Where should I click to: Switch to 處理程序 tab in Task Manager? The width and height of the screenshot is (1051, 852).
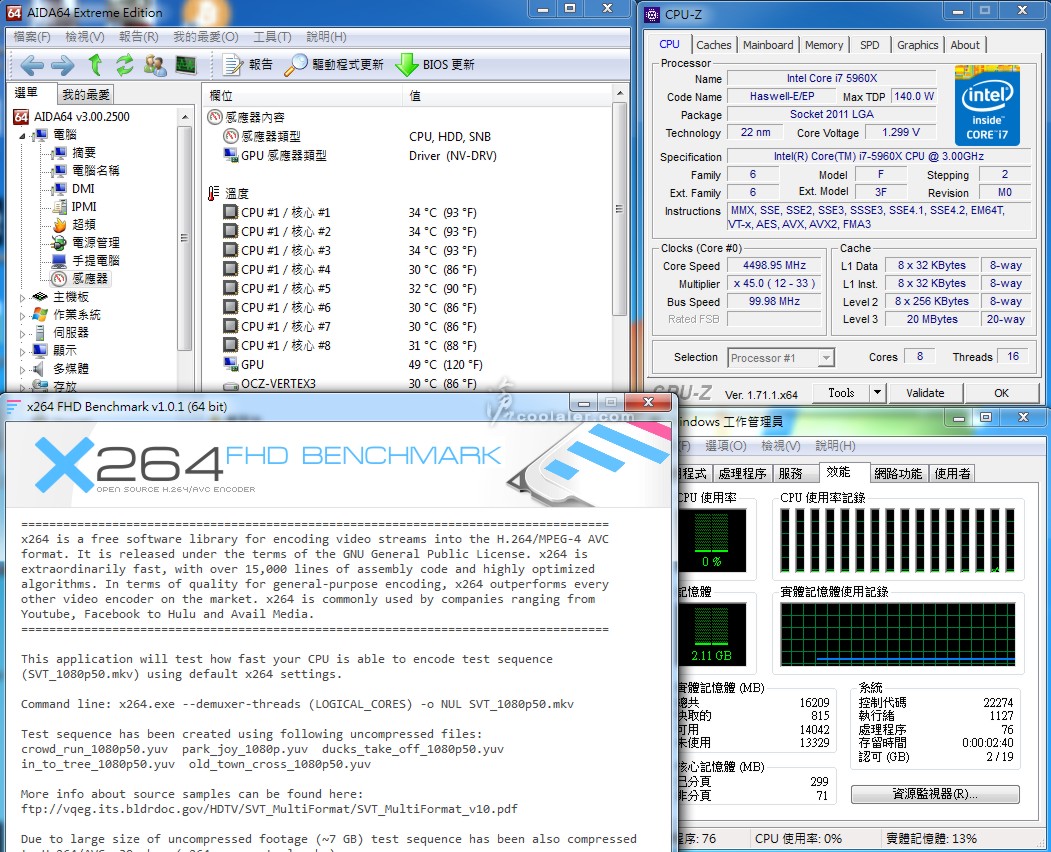tap(742, 474)
